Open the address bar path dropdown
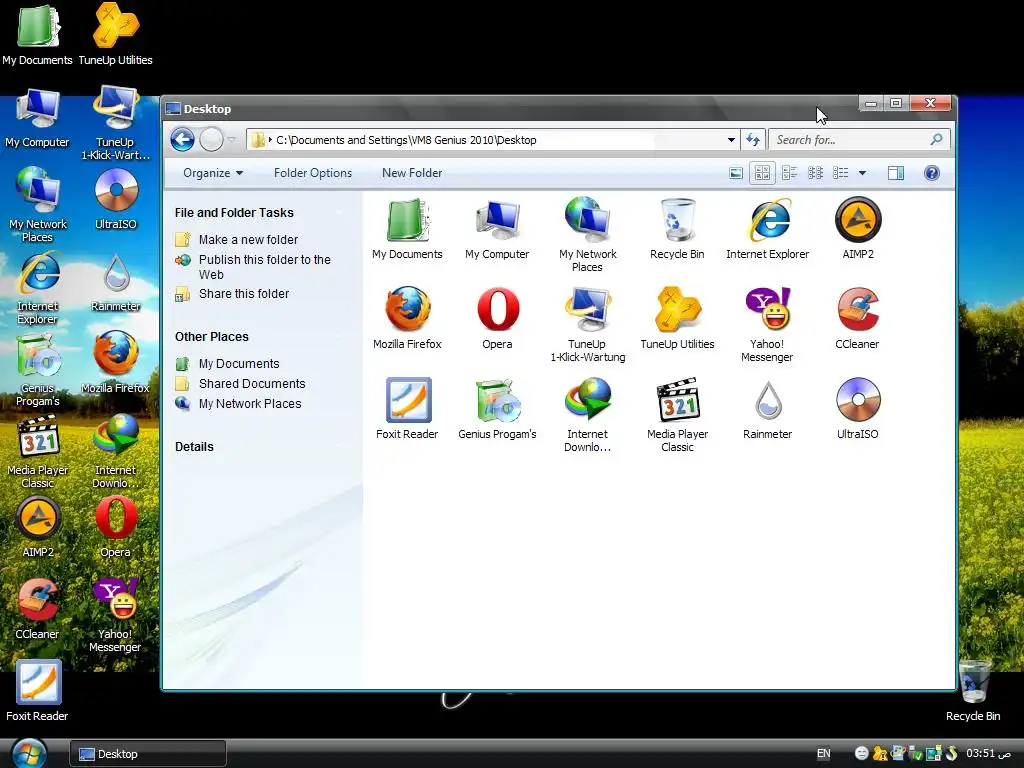The image size is (1024, 768). pyautogui.click(x=731, y=140)
